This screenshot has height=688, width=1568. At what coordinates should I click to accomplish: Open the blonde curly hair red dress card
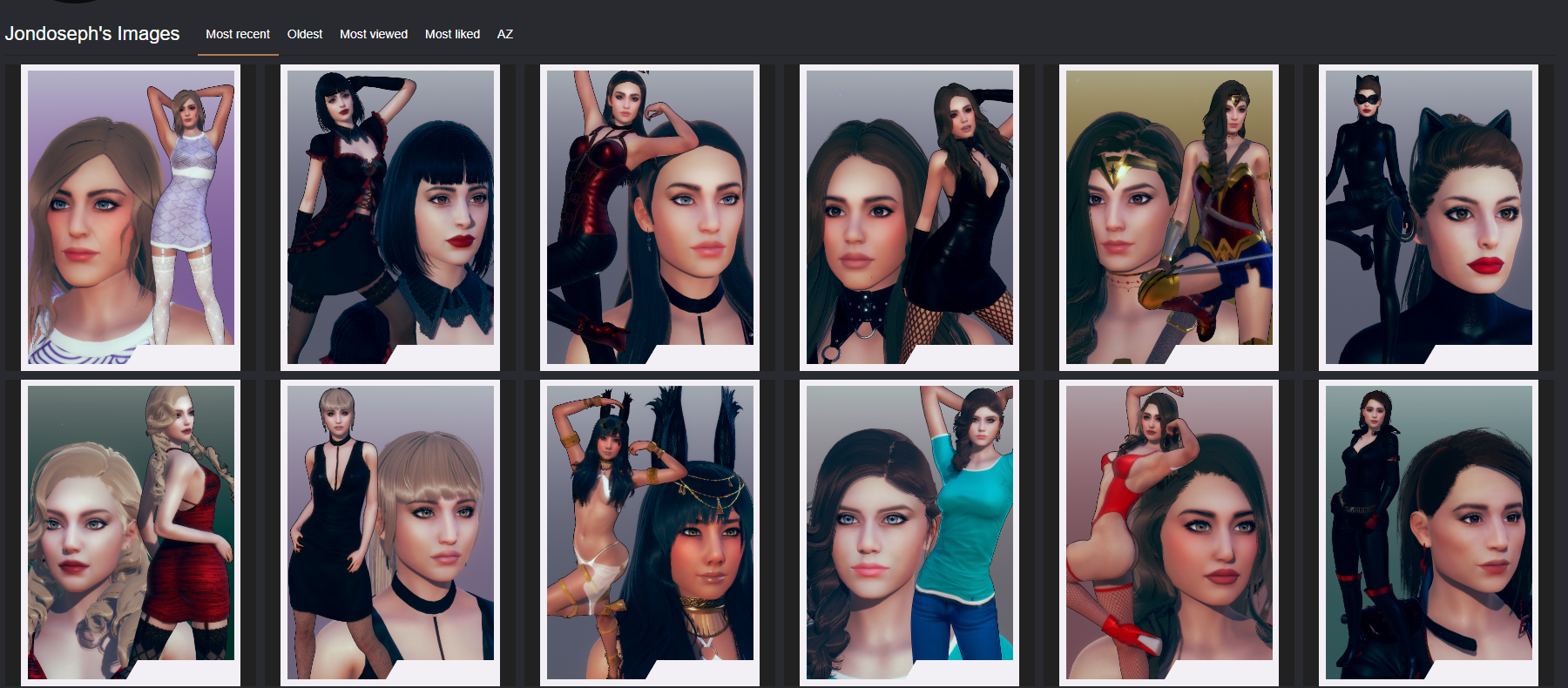(131, 533)
